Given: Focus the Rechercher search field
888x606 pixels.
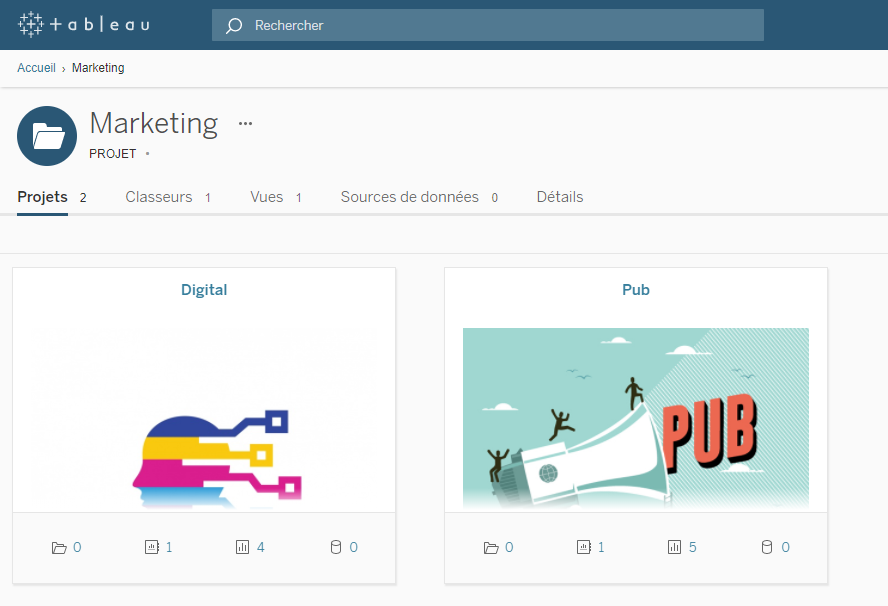Looking at the screenshot, I should 500,25.
